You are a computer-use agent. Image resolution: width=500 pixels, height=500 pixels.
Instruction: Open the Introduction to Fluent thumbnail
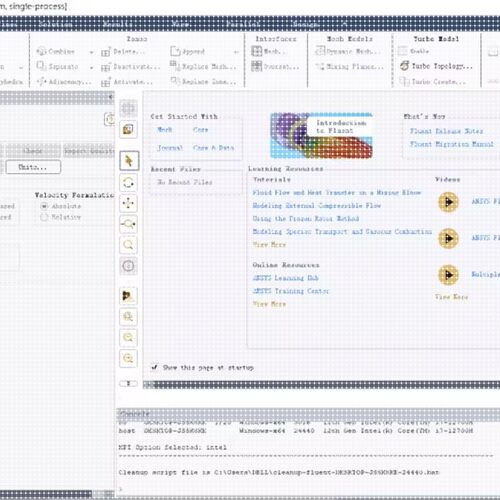321,135
